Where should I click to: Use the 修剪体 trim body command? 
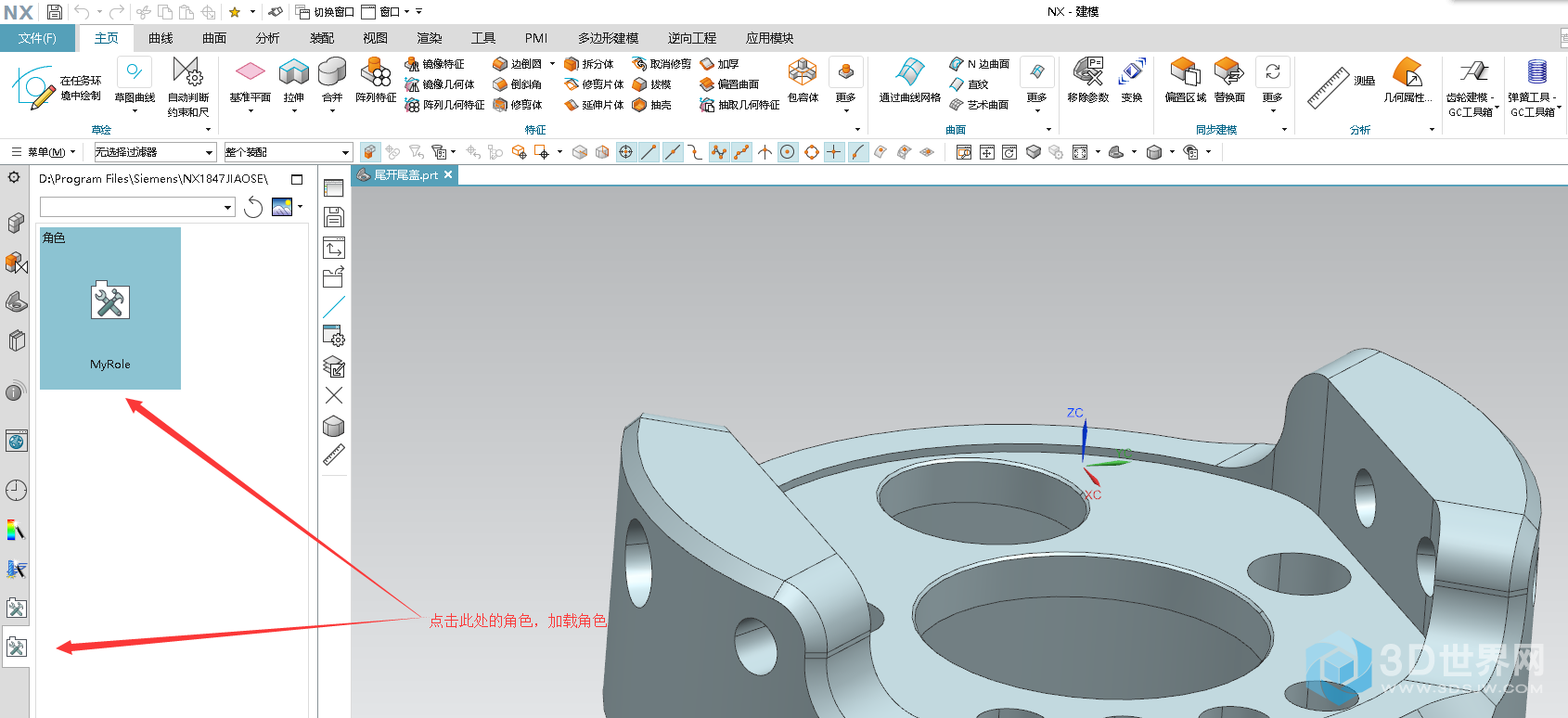coord(518,105)
